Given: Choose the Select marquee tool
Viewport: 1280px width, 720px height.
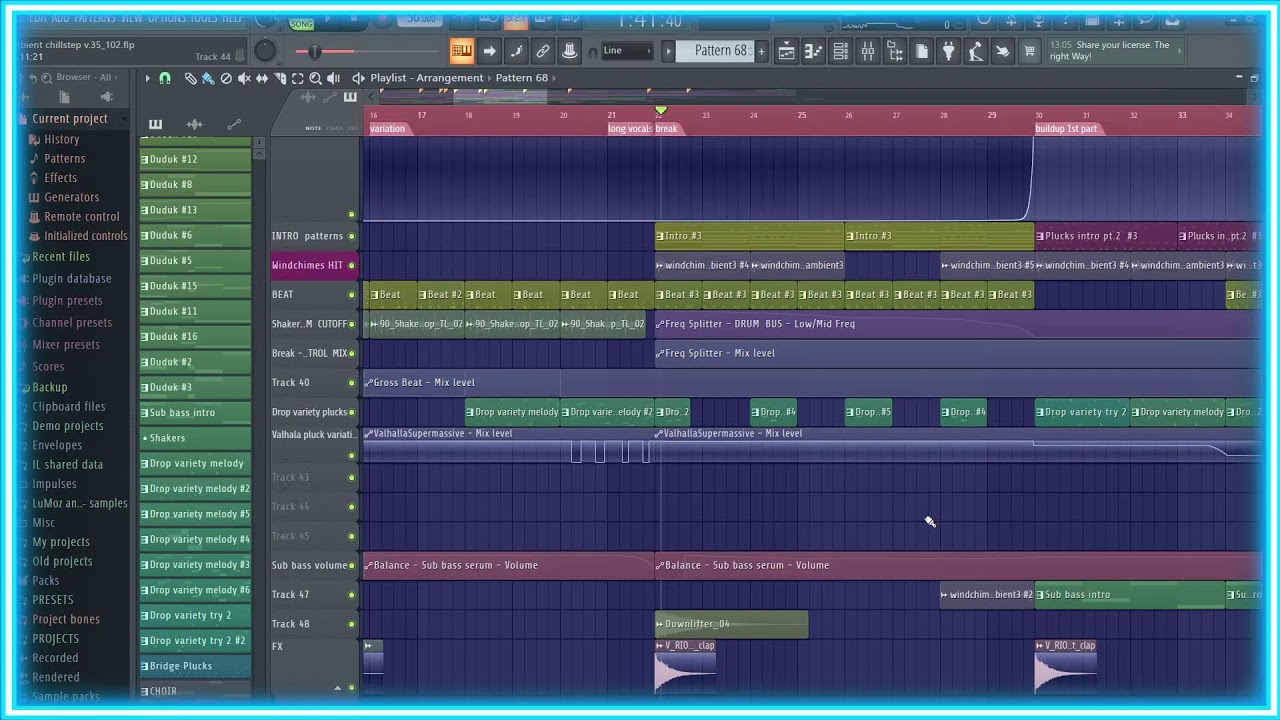Looking at the screenshot, I should pyautogui.click(x=298, y=78).
